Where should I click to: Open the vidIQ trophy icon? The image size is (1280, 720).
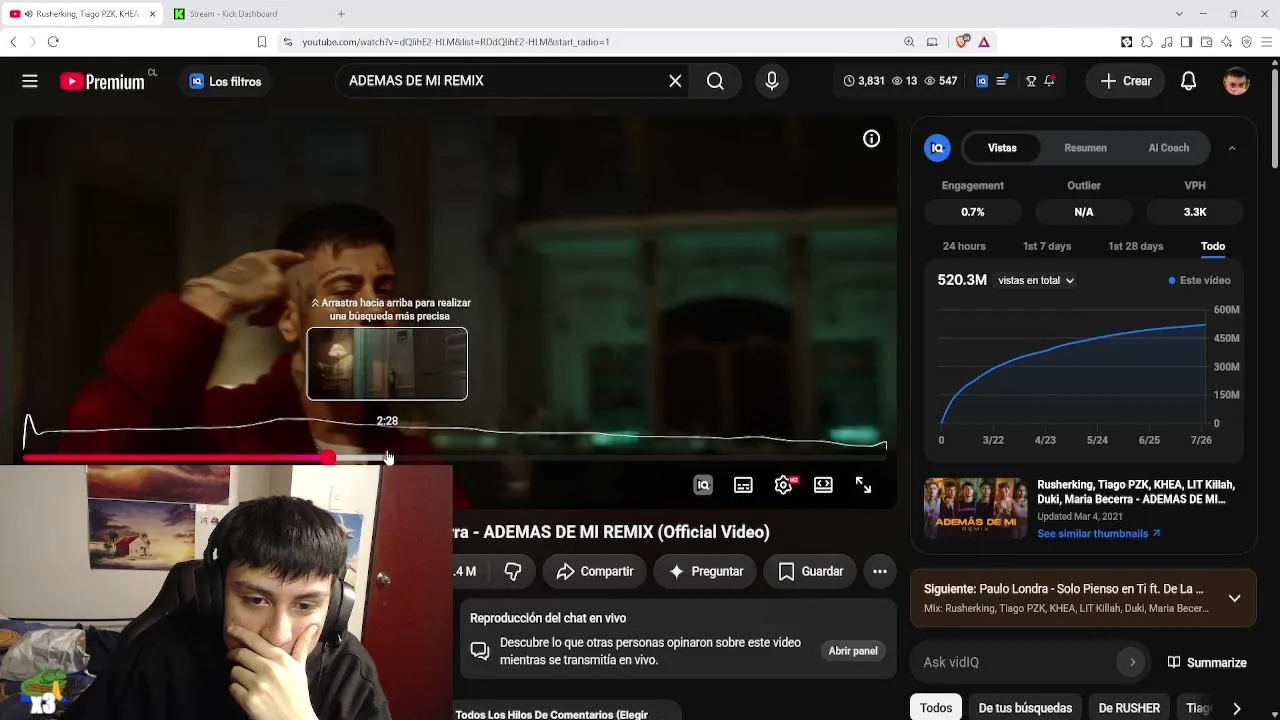click(x=1031, y=81)
